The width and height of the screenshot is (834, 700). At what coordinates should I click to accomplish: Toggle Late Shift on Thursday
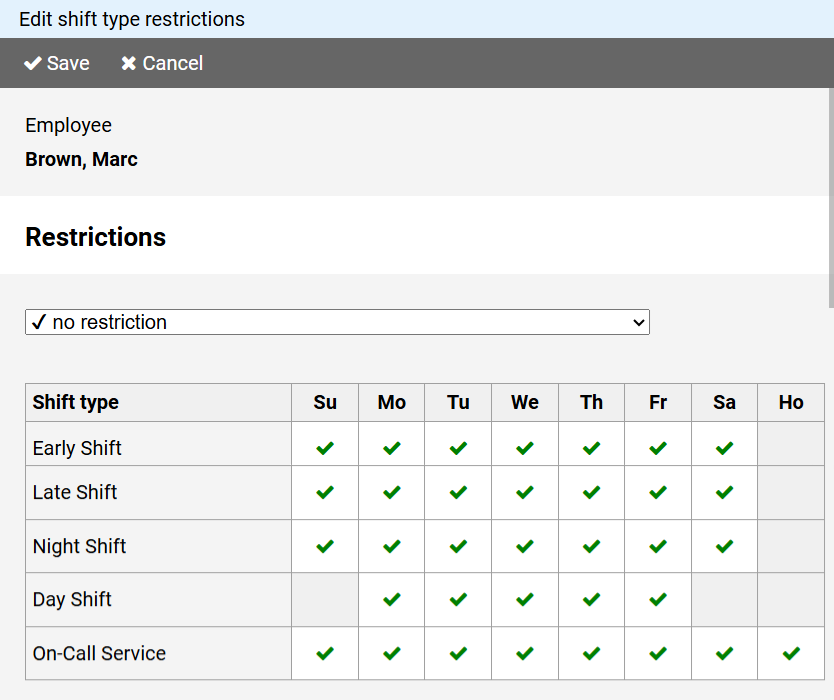(591, 493)
